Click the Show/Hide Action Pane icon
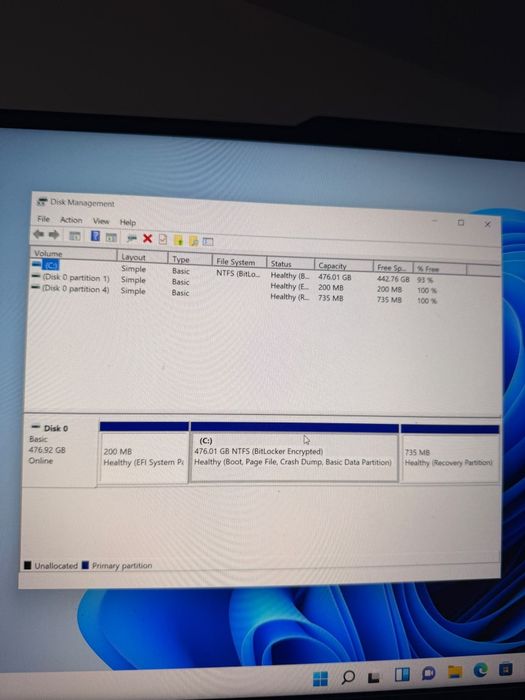 pos(111,237)
